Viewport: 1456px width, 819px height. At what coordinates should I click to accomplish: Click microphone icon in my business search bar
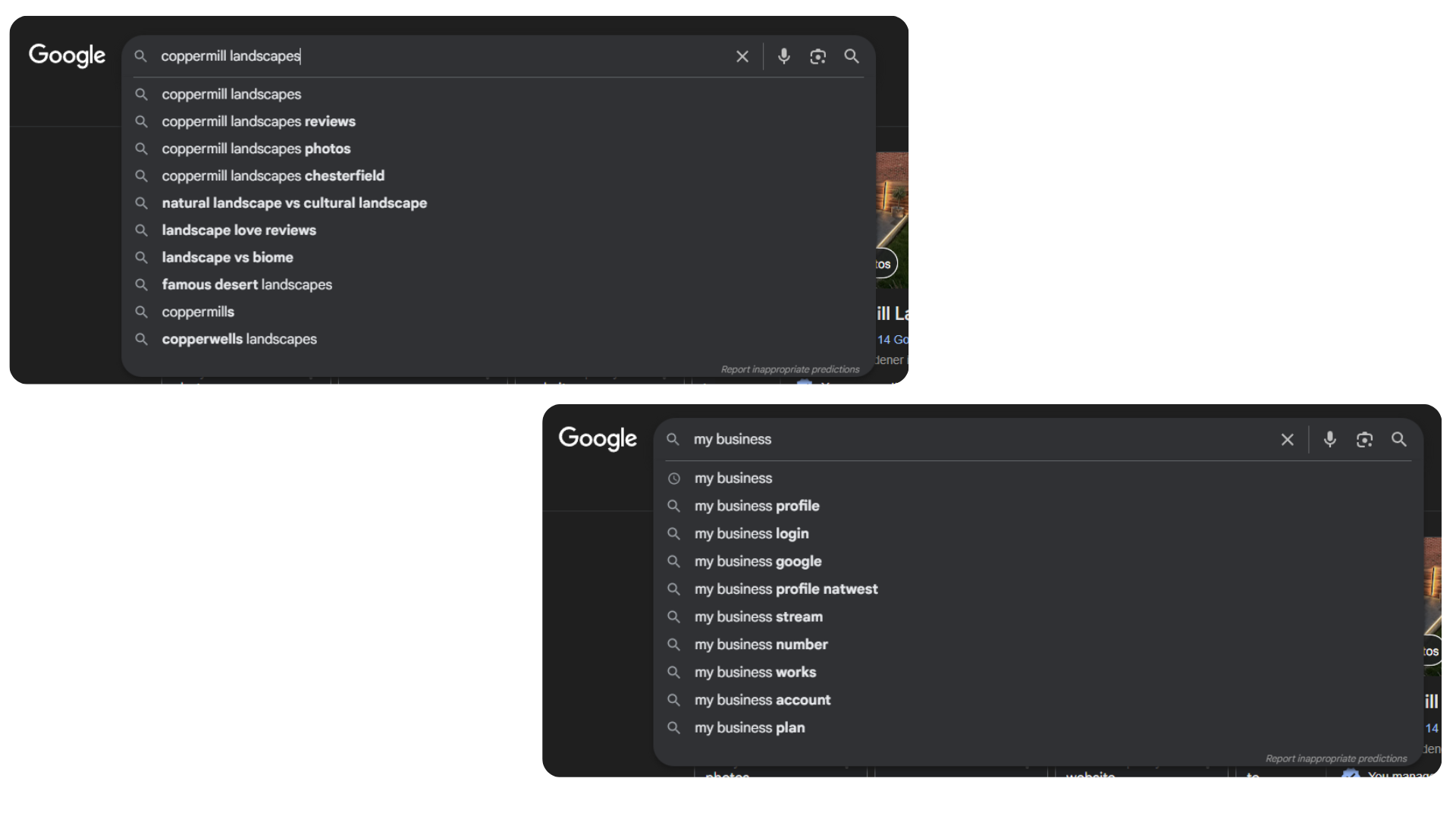[x=1329, y=439]
